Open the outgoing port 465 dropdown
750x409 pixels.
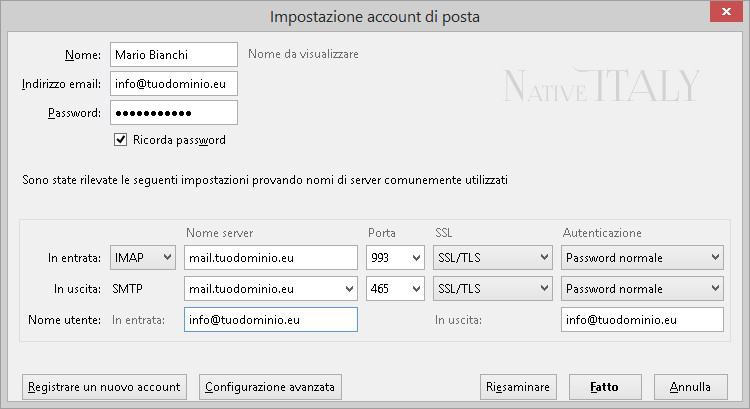395,288
